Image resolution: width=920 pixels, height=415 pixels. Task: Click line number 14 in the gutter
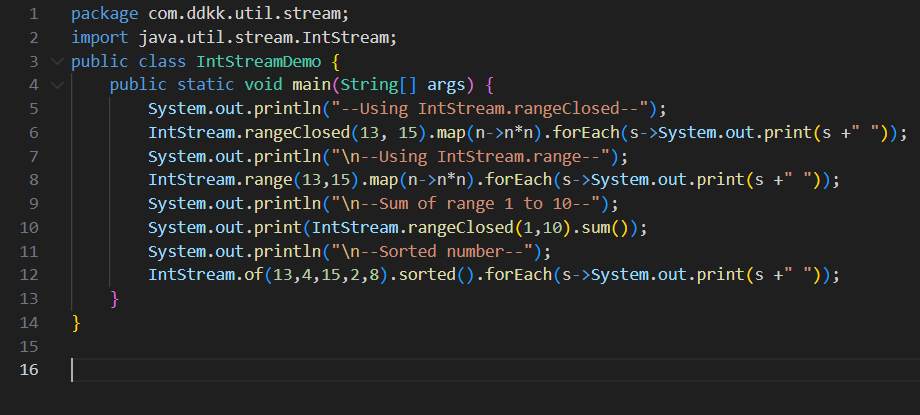29,322
